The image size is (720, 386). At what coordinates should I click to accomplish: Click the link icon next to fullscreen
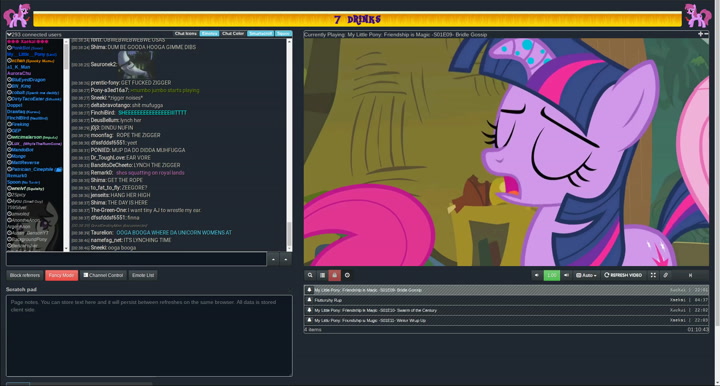pos(665,275)
